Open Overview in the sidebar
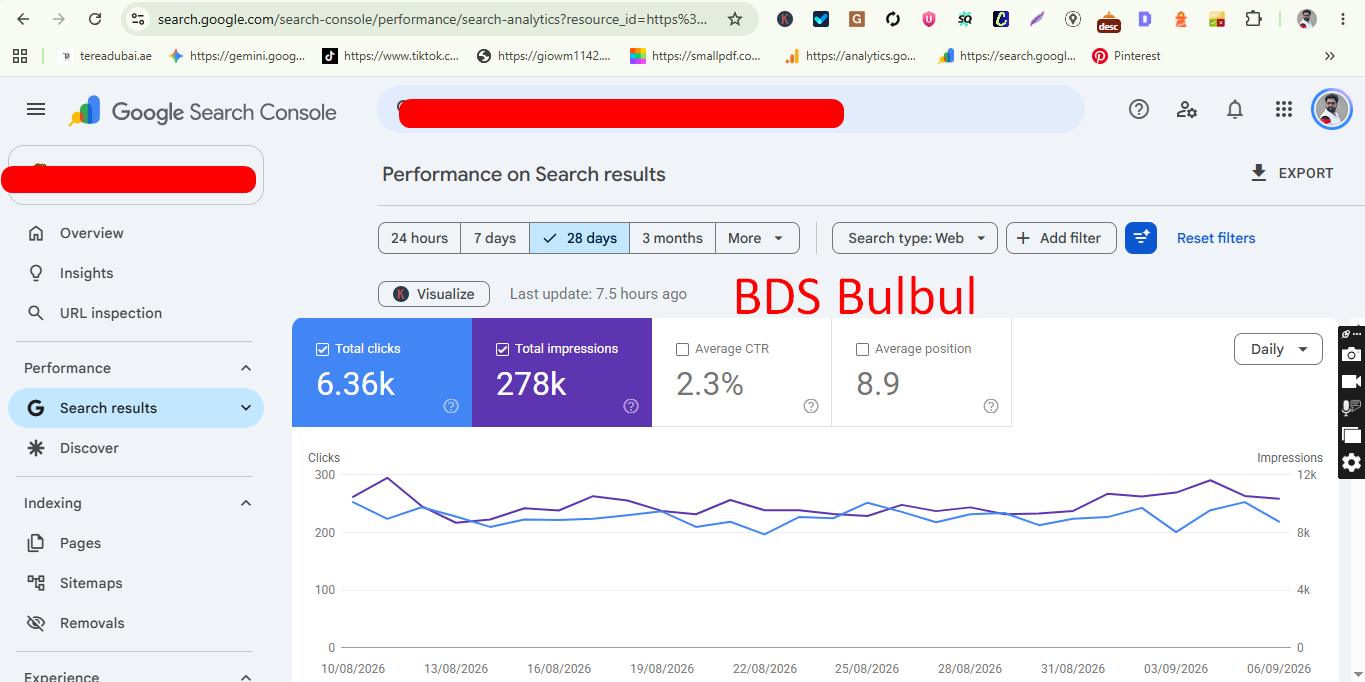 [x=136, y=233]
